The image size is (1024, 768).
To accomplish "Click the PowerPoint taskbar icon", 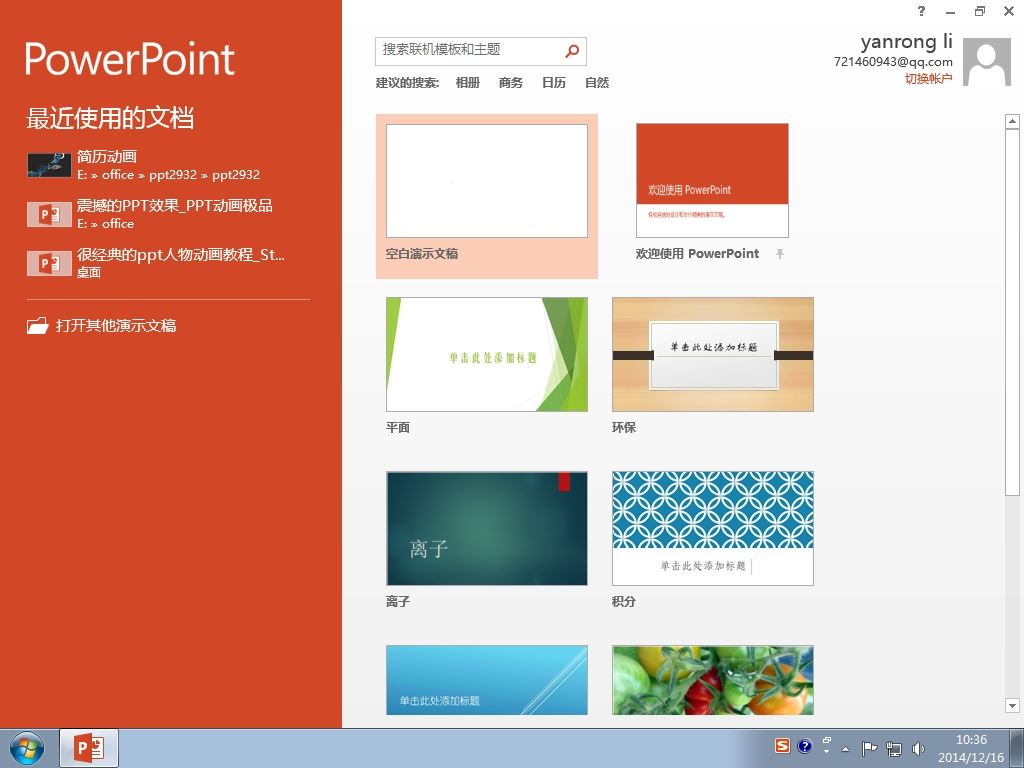I will (89, 748).
